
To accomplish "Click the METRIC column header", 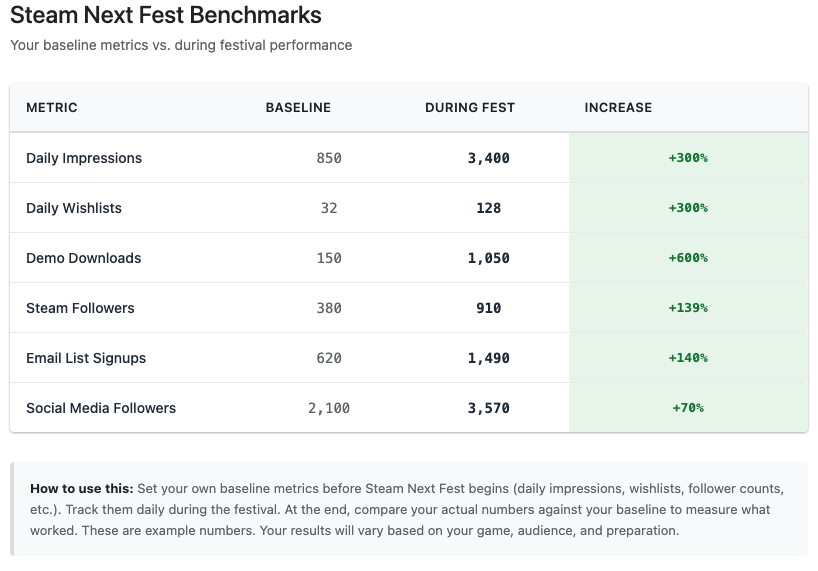I will pyautogui.click(x=52, y=107).
